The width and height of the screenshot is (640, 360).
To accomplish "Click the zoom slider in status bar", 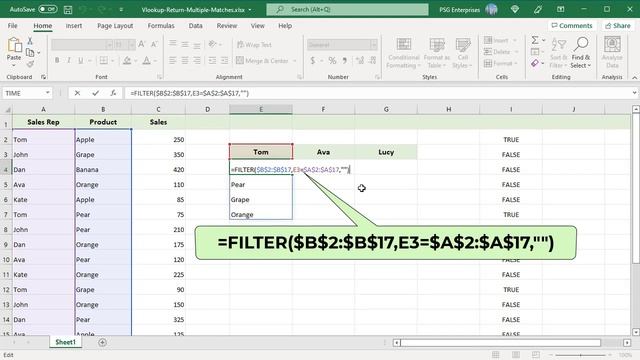I will click(x=580, y=355).
